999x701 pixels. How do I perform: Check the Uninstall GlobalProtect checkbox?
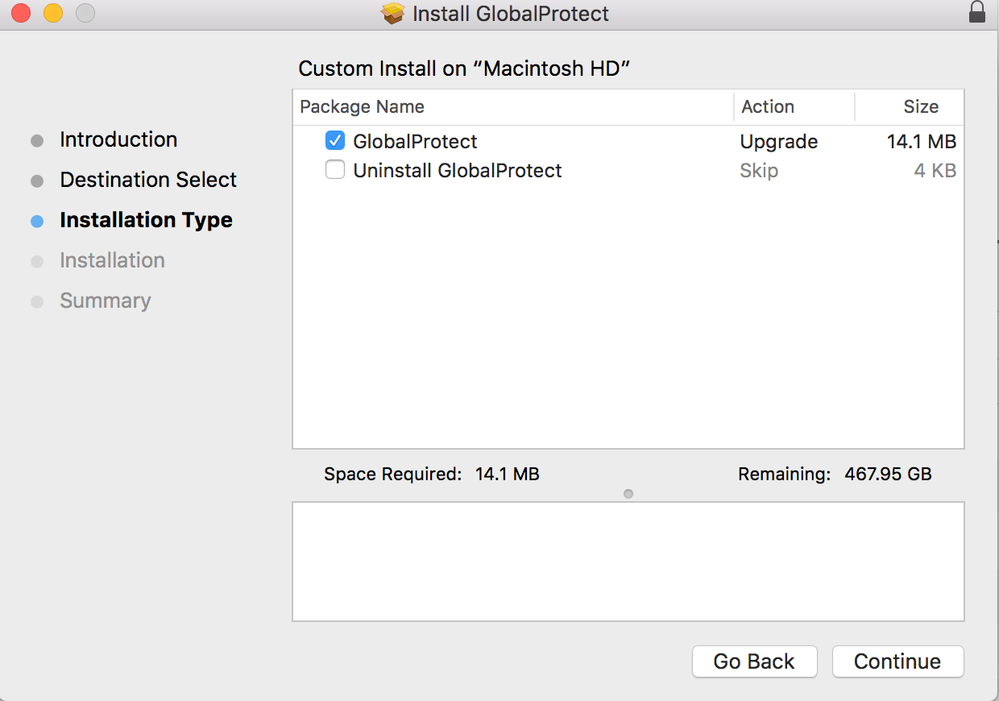(x=335, y=170)
